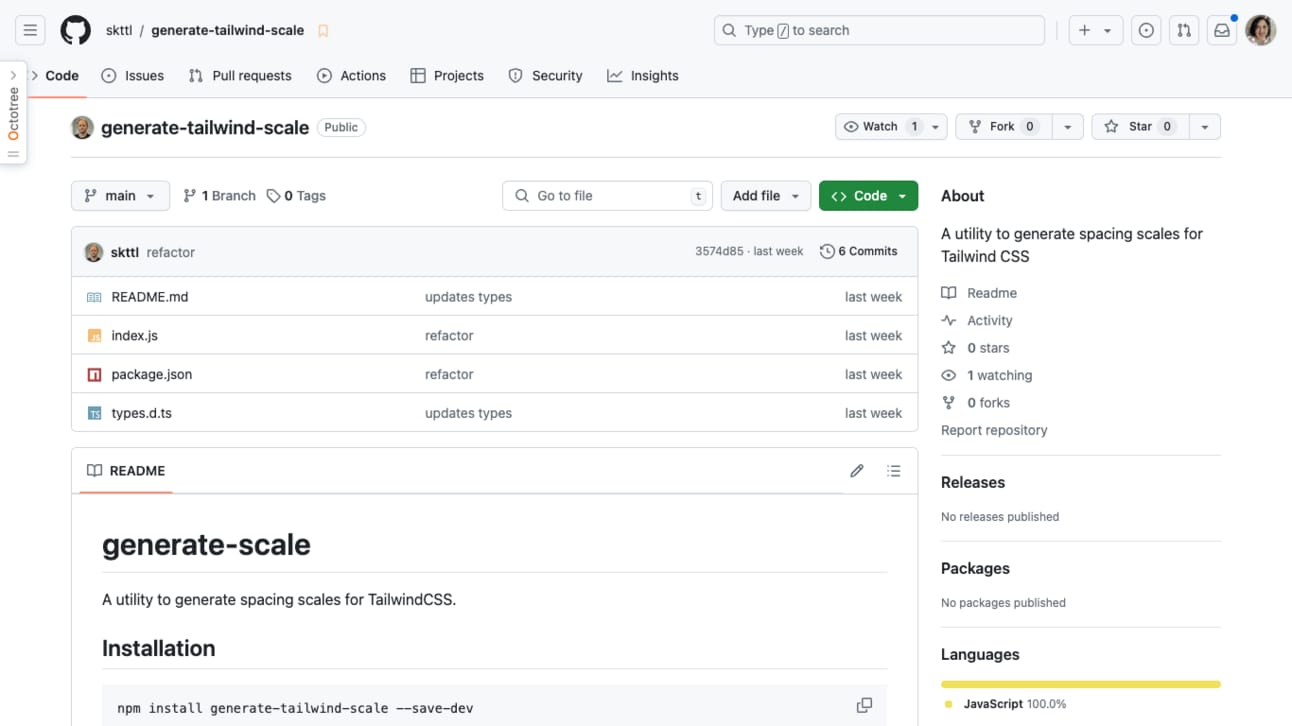Expand the Star lists dropdown arrow
The height and width of the screenshot is (726, 1292).
pyautogui.click(x=1204, y=127)
